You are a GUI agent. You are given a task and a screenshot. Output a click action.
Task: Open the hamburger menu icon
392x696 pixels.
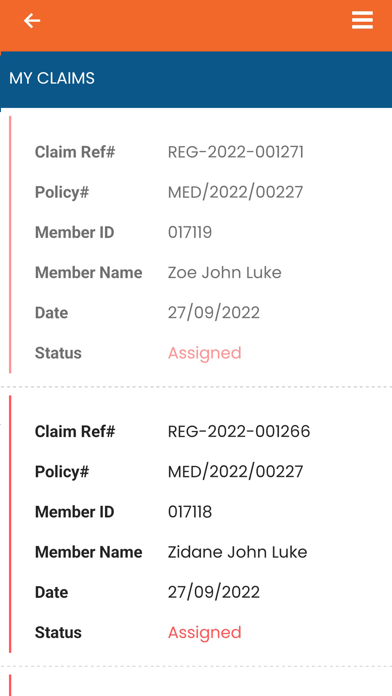click(x=362, y=20)
